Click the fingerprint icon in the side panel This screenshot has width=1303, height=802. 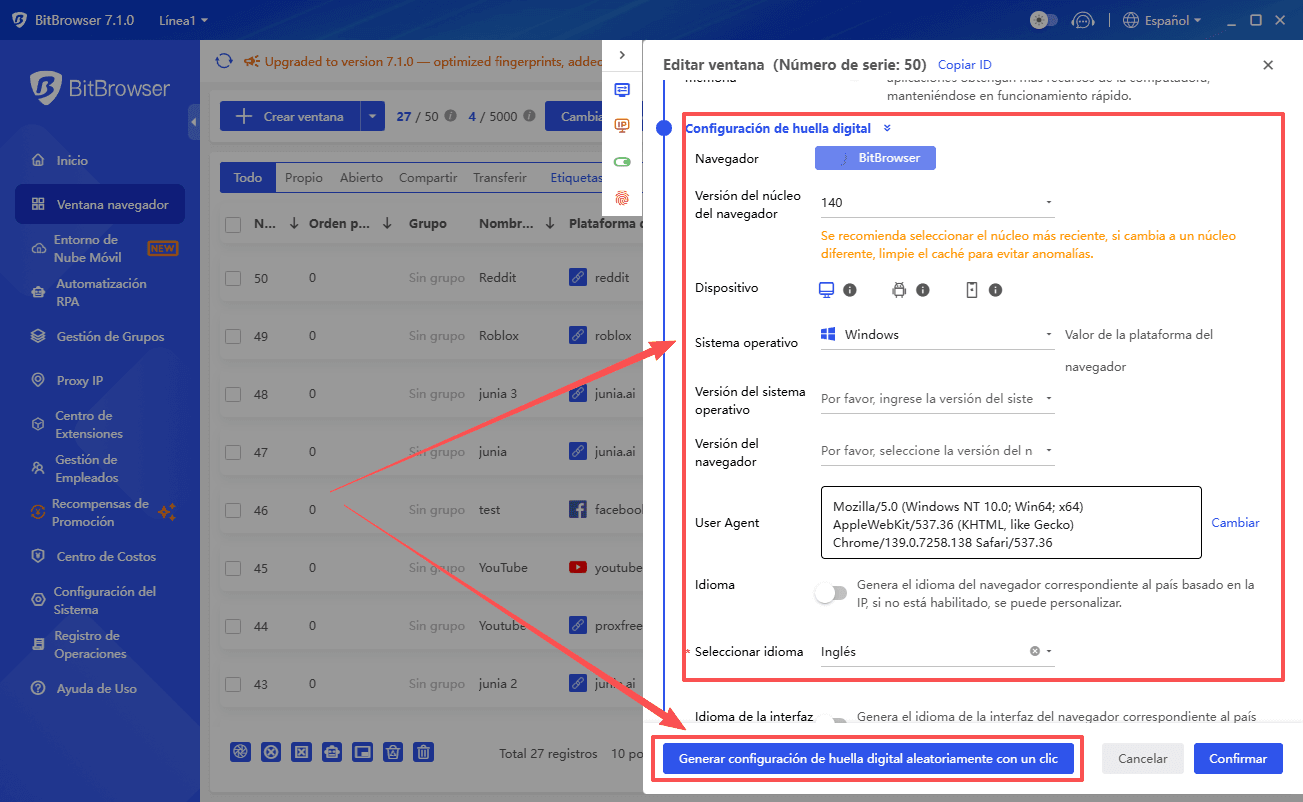622,199
